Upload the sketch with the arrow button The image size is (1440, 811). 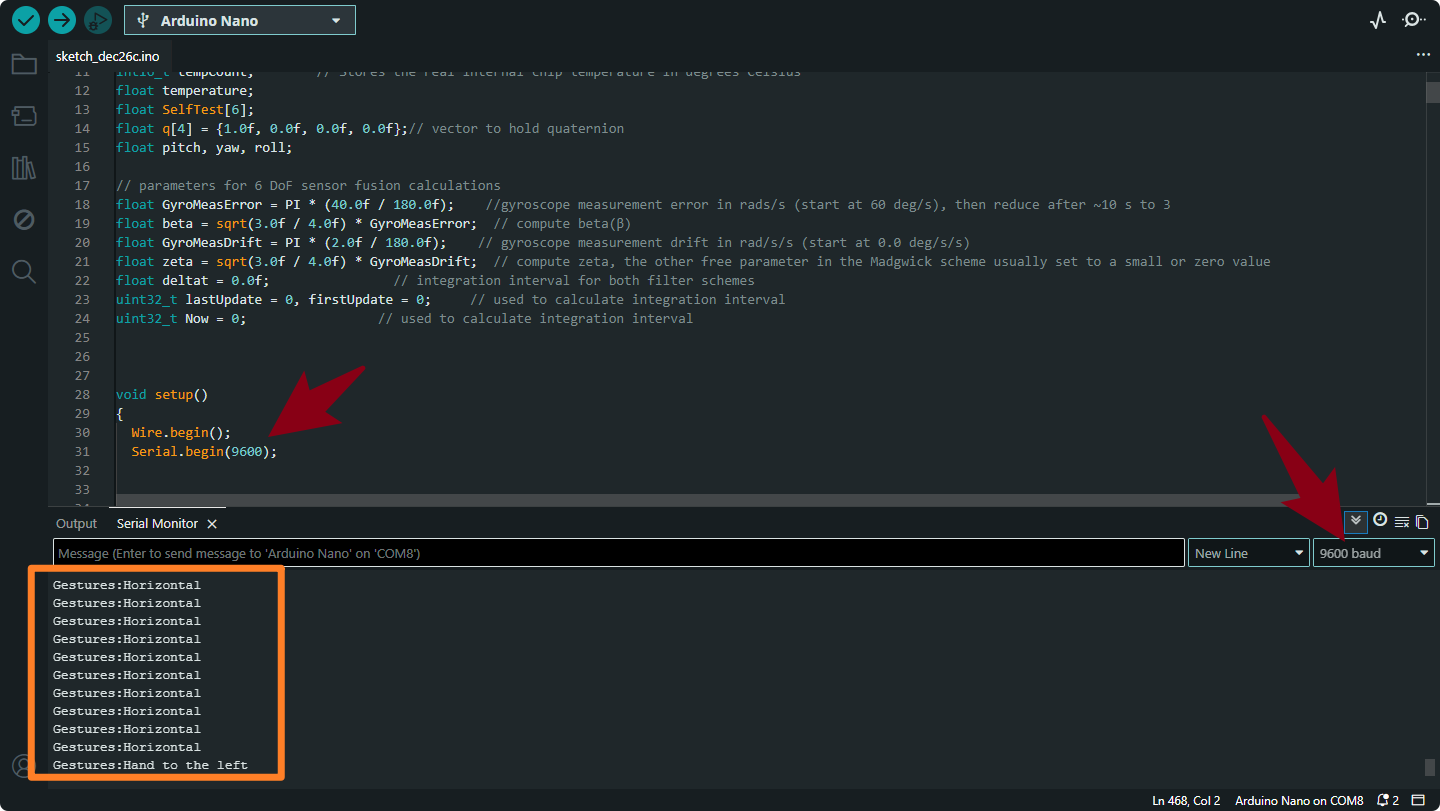(62, 20)
